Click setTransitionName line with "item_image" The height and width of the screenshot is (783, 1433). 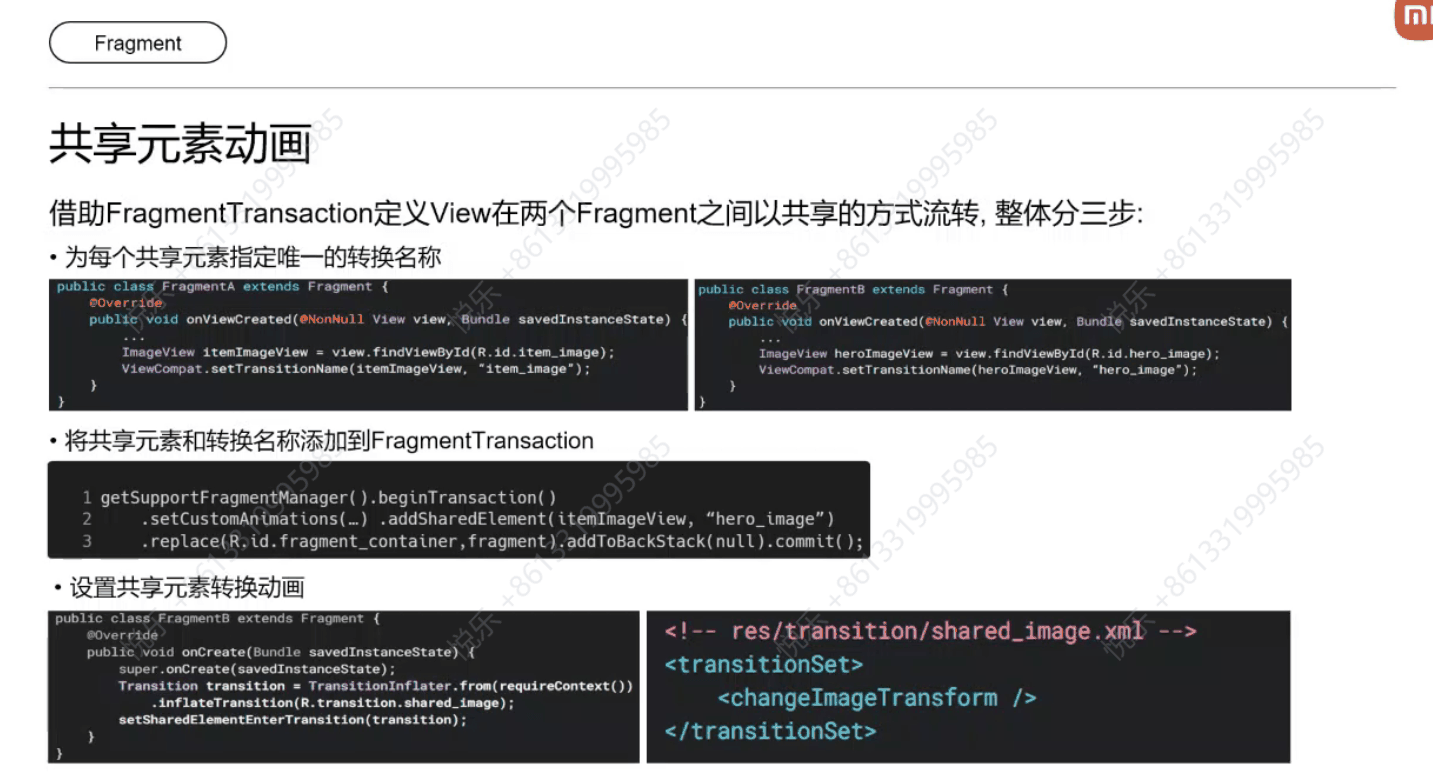(x=356, y=369)
